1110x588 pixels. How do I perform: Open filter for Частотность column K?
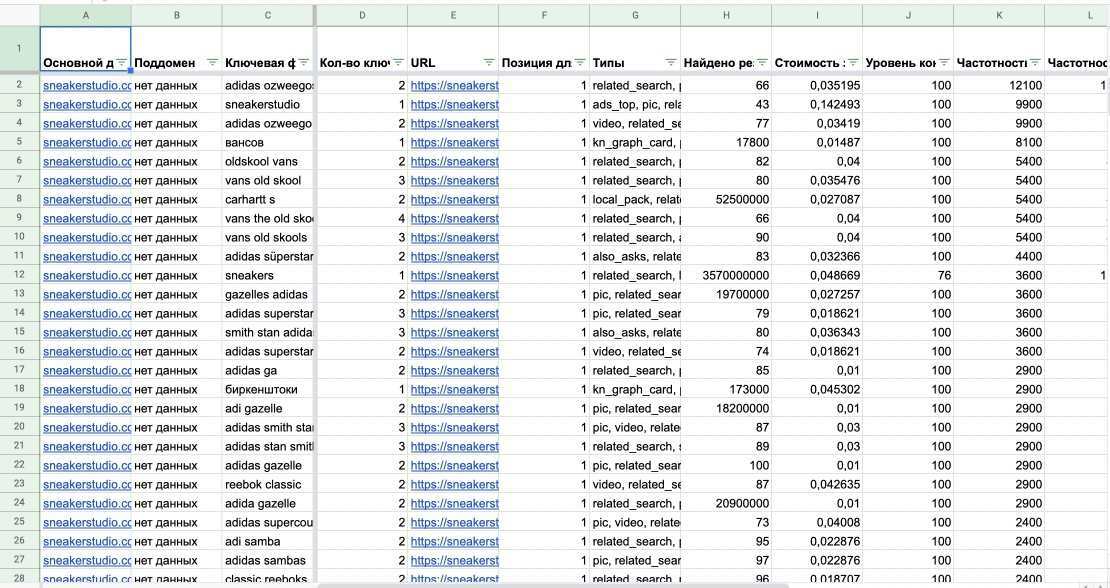(x=1035, y=63)
